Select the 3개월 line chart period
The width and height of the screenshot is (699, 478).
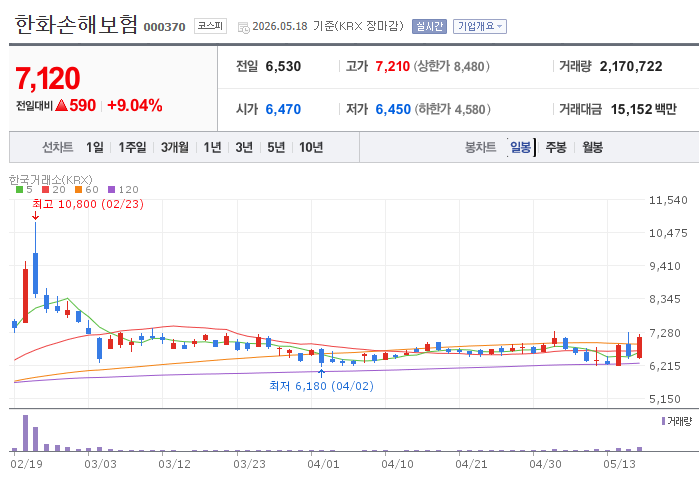(x=174, y=147)
